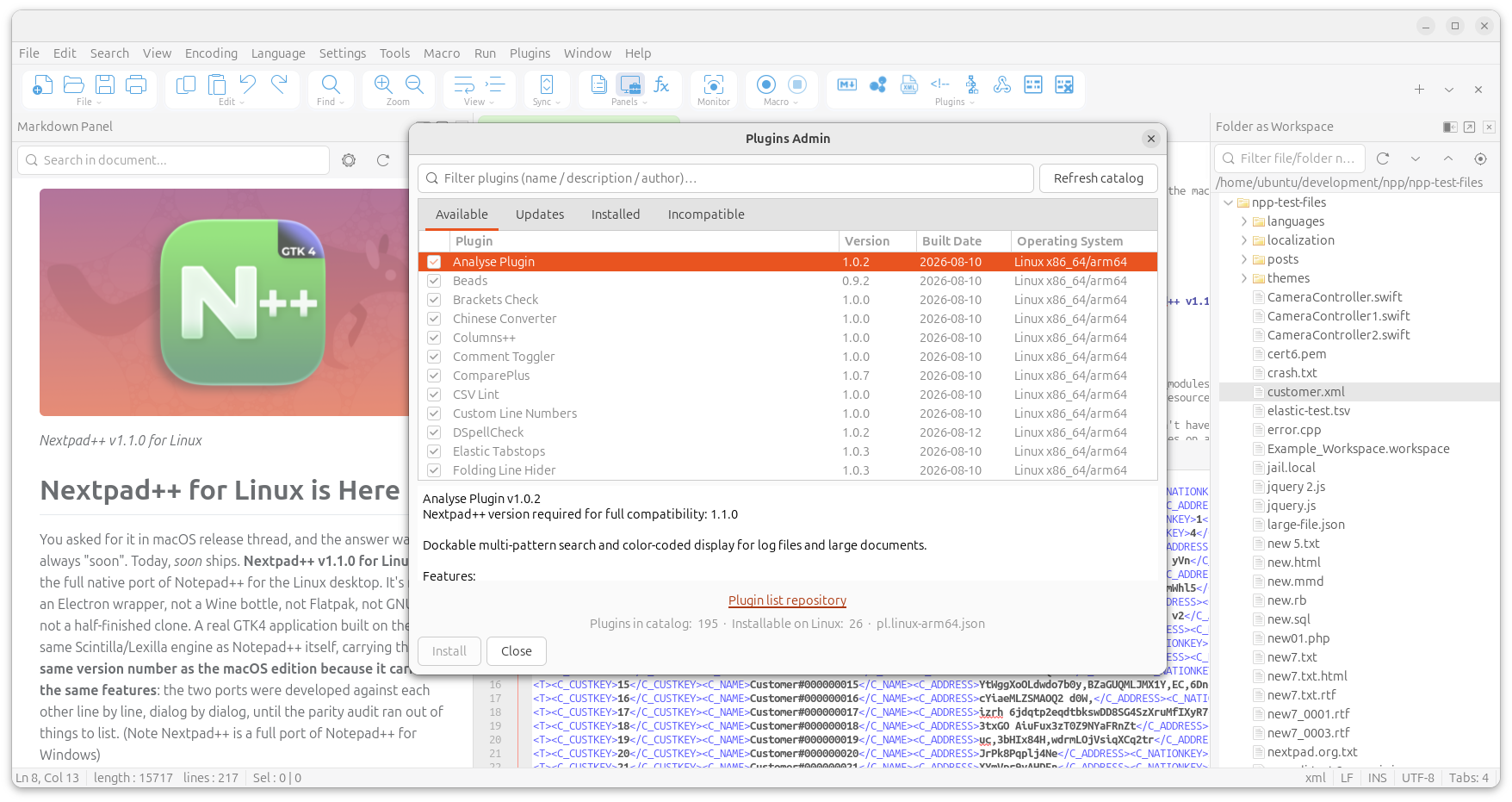Open the File toolbar group dropdown
The image size is (1512, 802).
click(x=89, y=102)
